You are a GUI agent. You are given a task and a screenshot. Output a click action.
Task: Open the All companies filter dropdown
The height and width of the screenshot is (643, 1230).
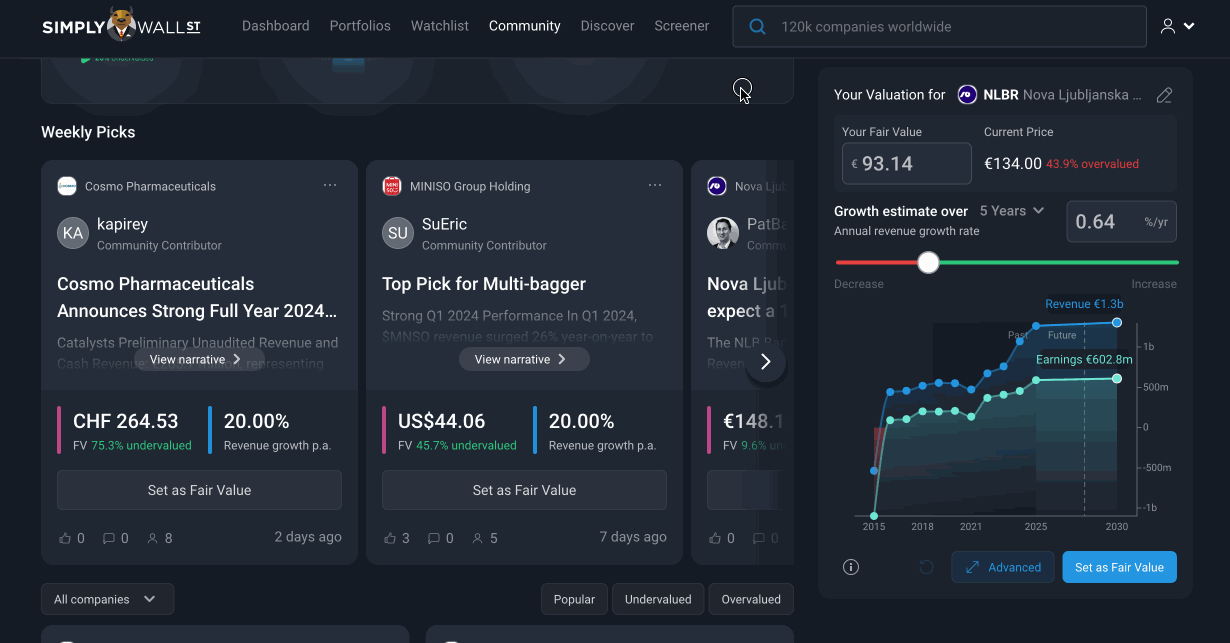pos(107,599)
